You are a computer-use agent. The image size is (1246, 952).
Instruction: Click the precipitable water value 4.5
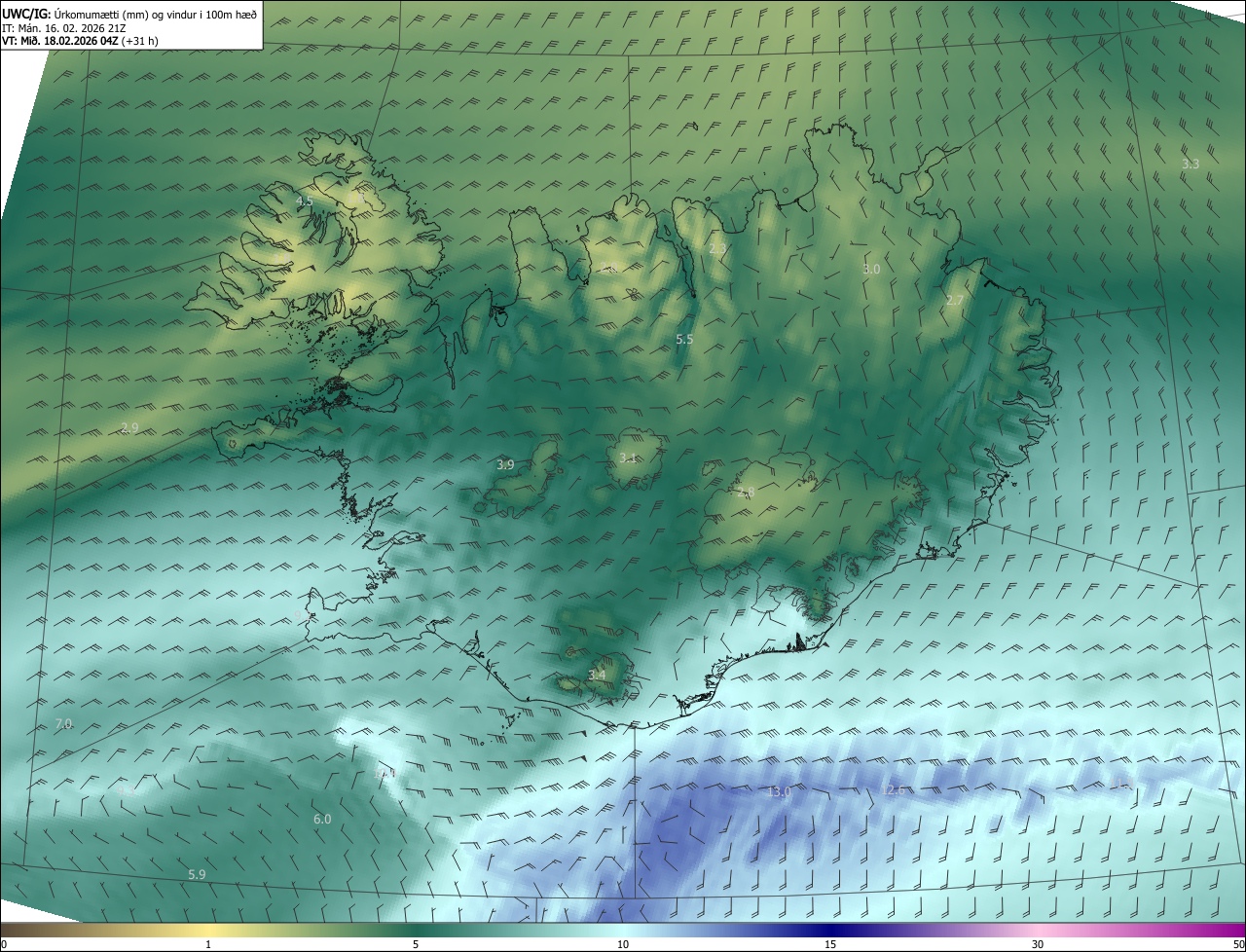point(304,201)
